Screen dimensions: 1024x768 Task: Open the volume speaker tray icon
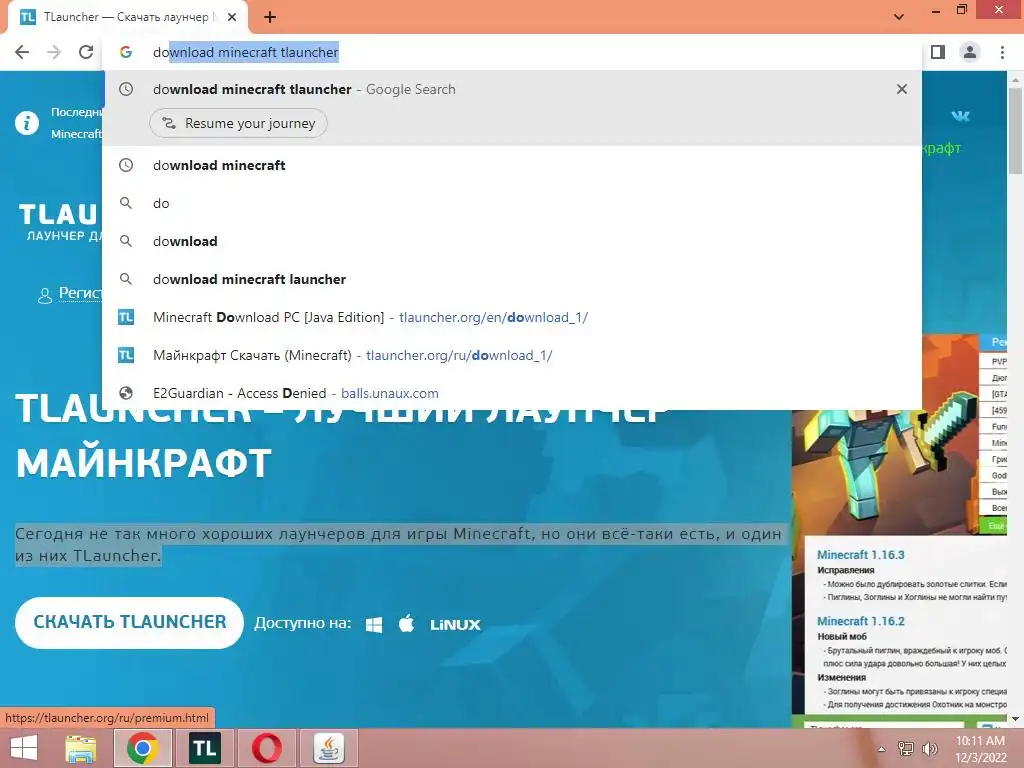click(929, 749)
